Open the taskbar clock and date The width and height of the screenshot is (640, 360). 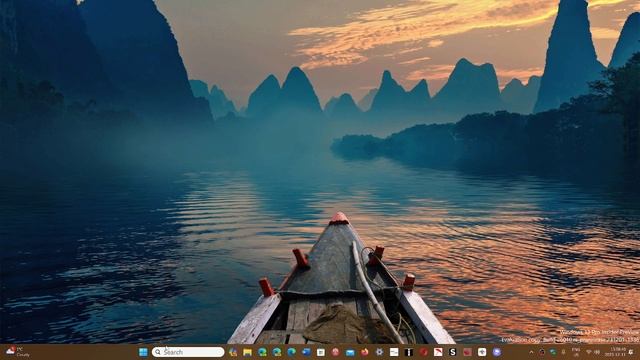pos(616,352)
